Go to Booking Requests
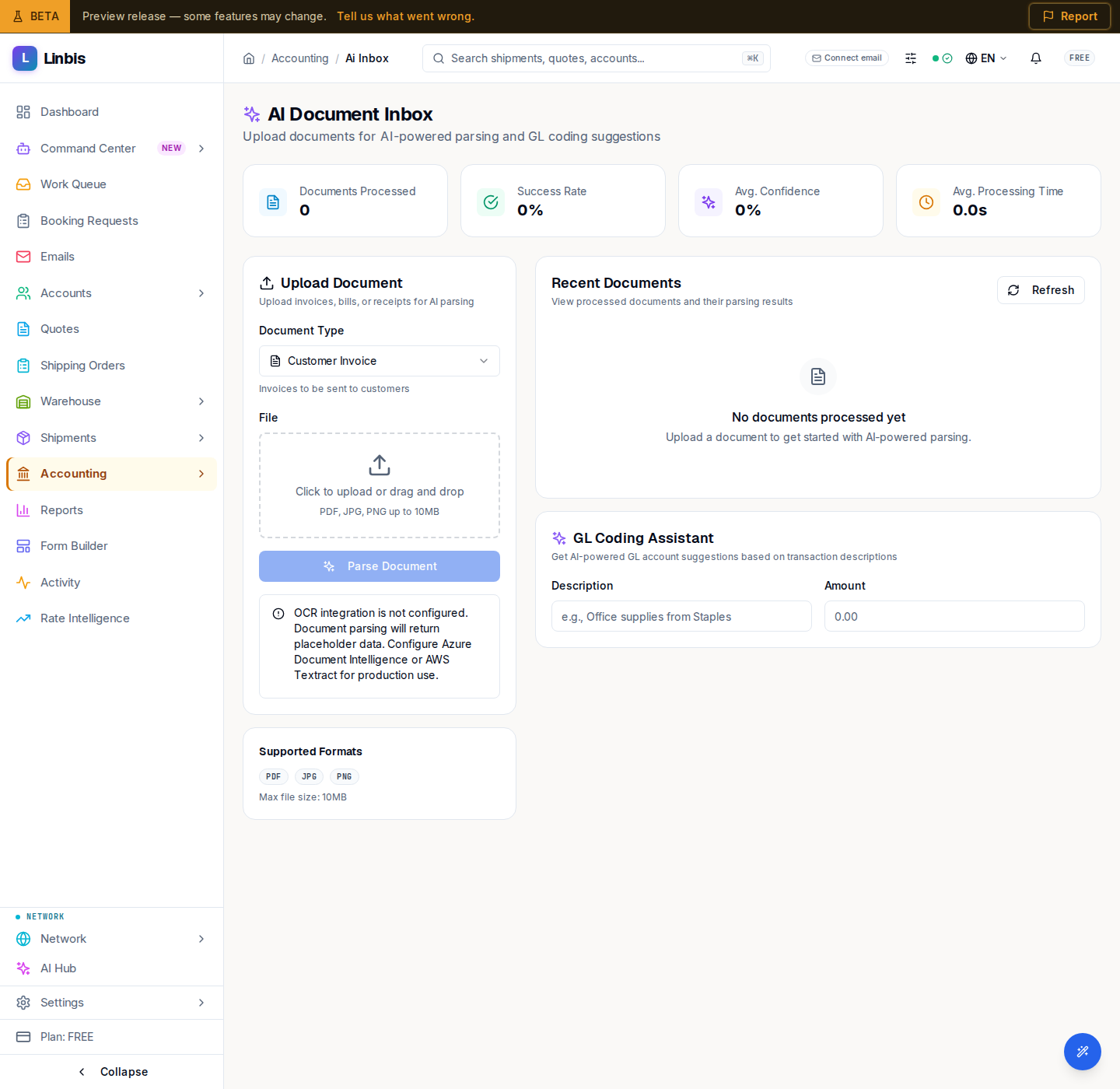1120x1089 pixels. (111, 221)
